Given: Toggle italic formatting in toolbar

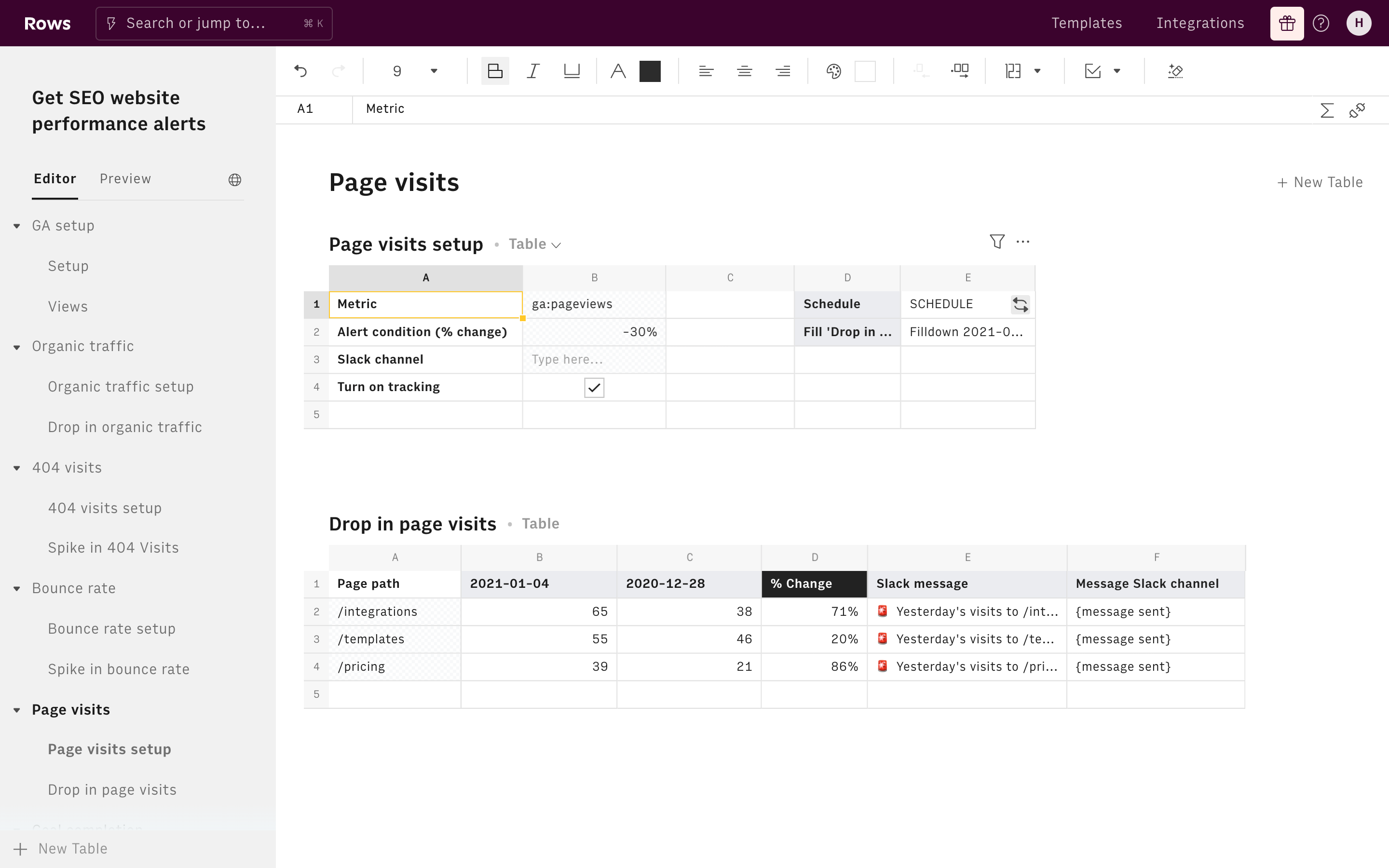Looking at the screenshot, I should pos(533,71).
